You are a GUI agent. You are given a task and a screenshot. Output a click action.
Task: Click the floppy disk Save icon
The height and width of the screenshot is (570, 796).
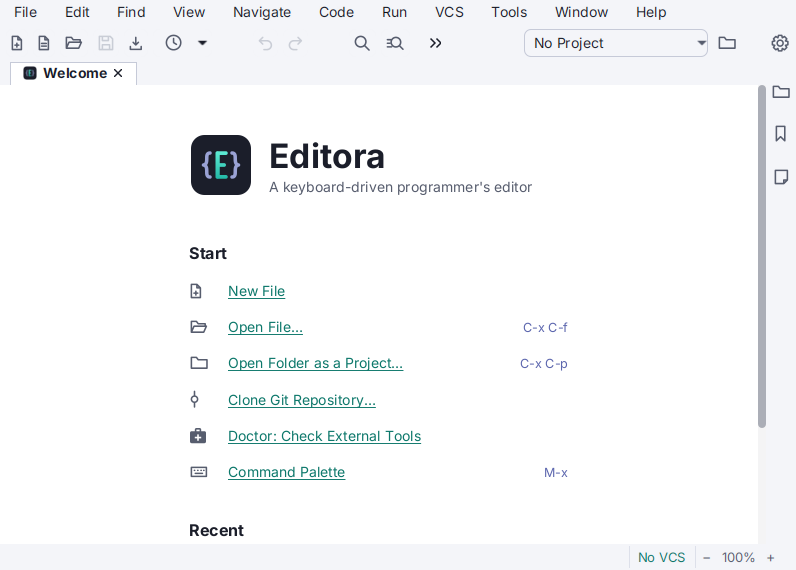click(x=106, y=43)
